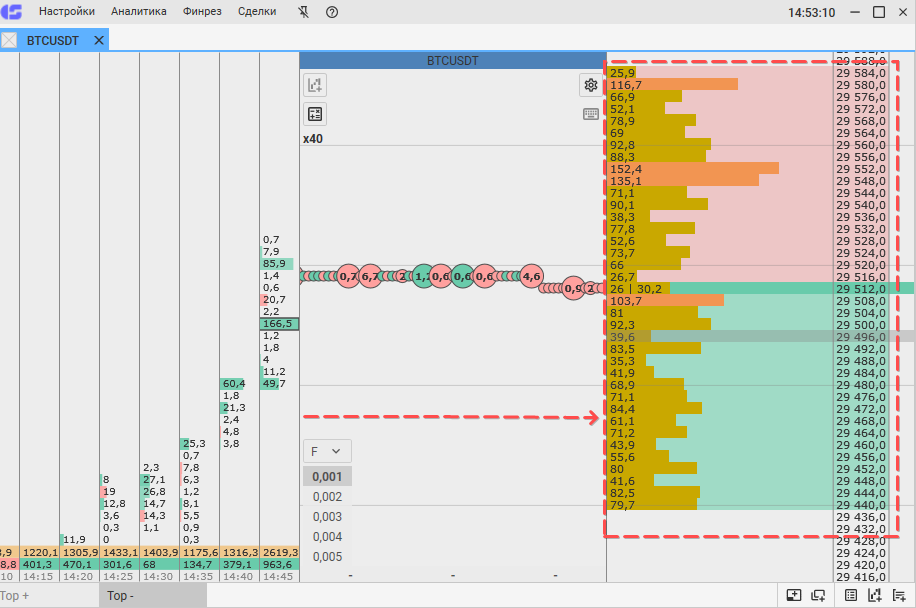
Task: Click the Top + button
Action: [x=15, y=596]
